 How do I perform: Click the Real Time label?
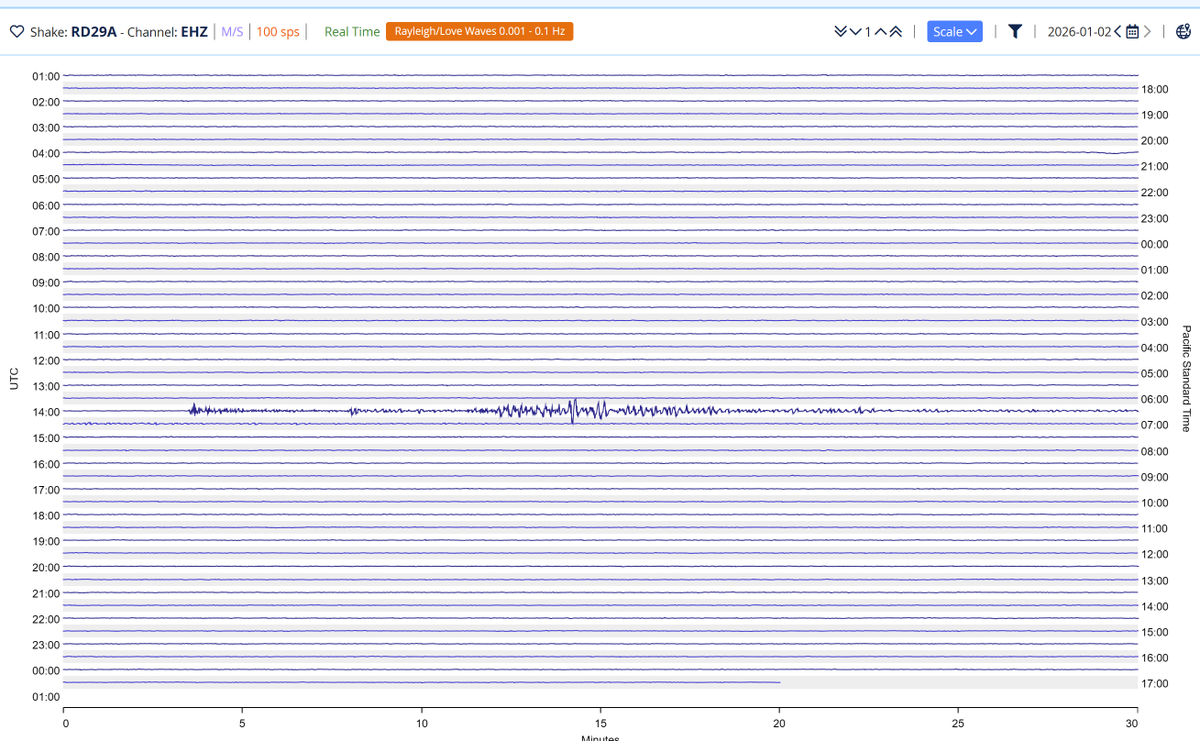pyautogui.click(x=352, y=32)
